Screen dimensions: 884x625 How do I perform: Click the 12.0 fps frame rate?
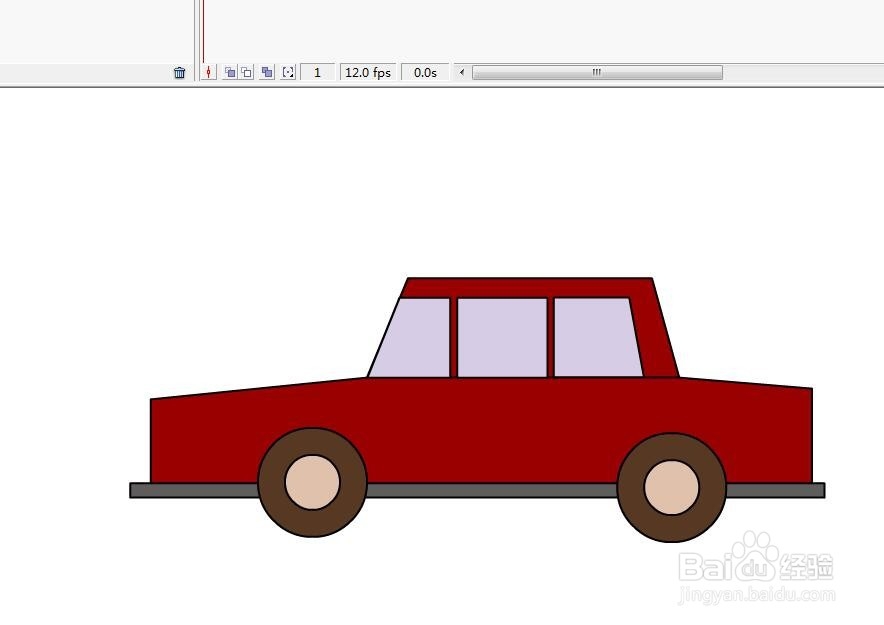click(x=368, y=73)
